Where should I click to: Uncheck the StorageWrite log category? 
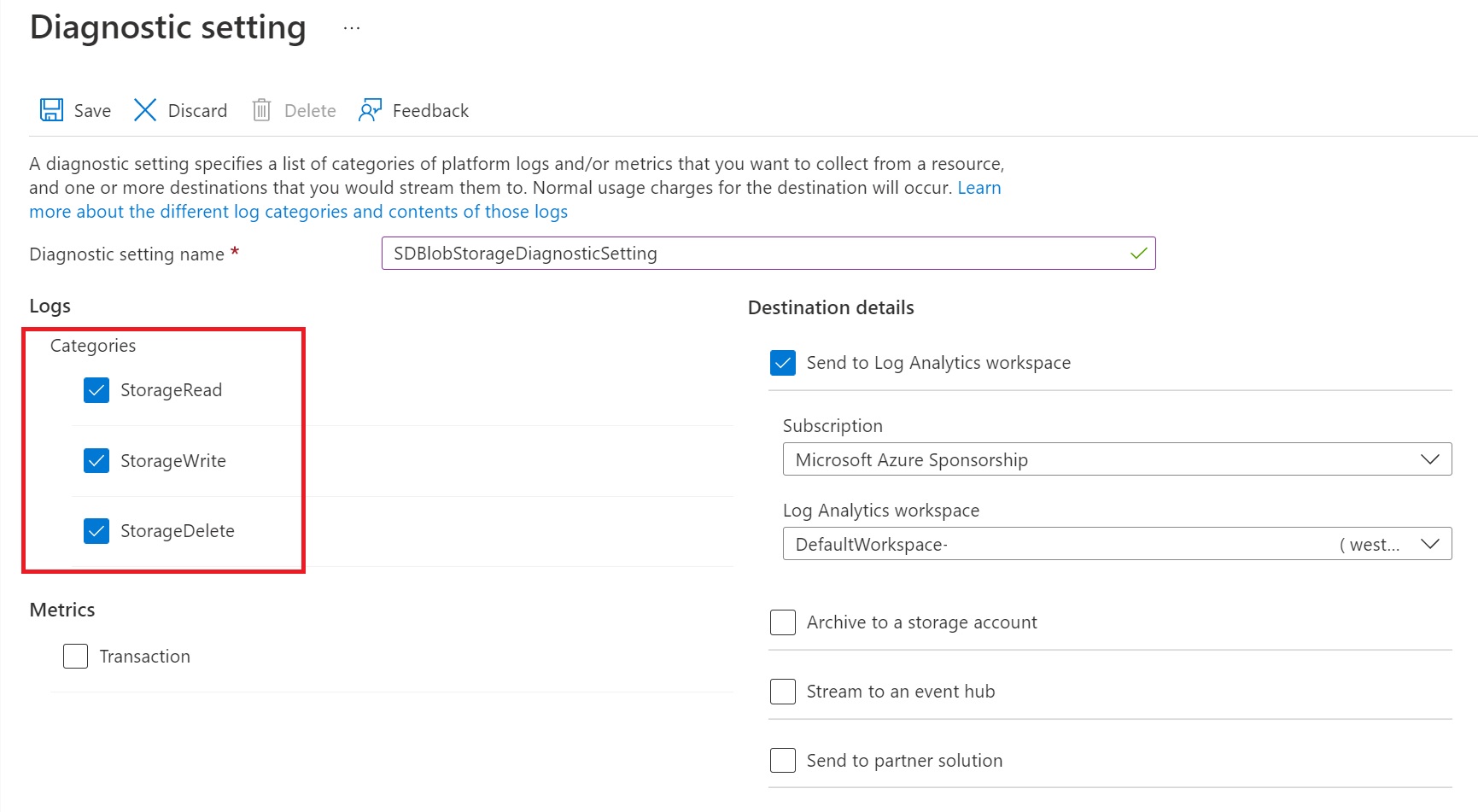click(x=96, y=461)
